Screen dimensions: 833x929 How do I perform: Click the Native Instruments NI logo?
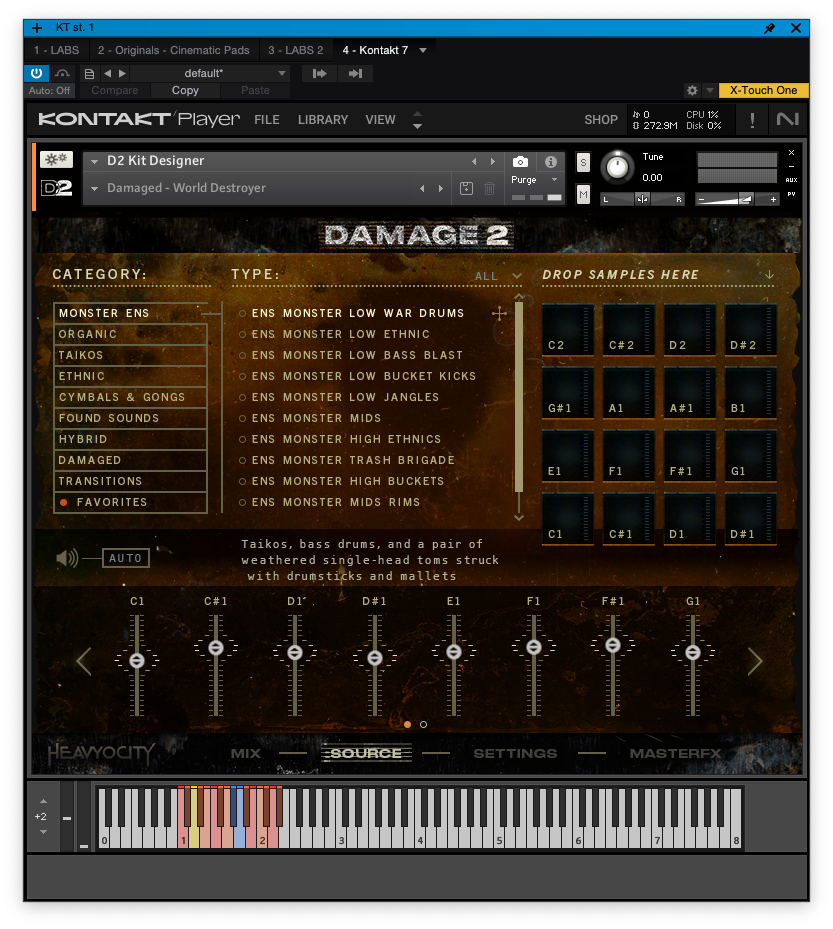pyautogui.click(x=788, y=120)
